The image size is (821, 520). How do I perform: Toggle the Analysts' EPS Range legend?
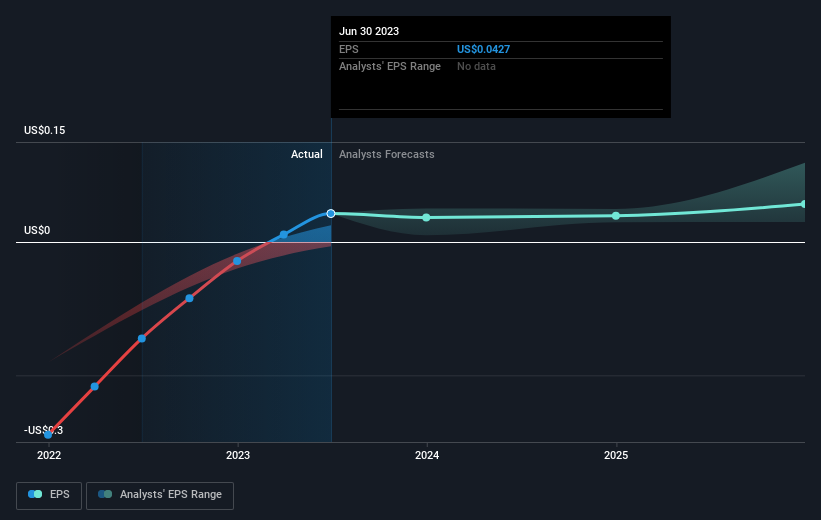(x=160, y=495)
